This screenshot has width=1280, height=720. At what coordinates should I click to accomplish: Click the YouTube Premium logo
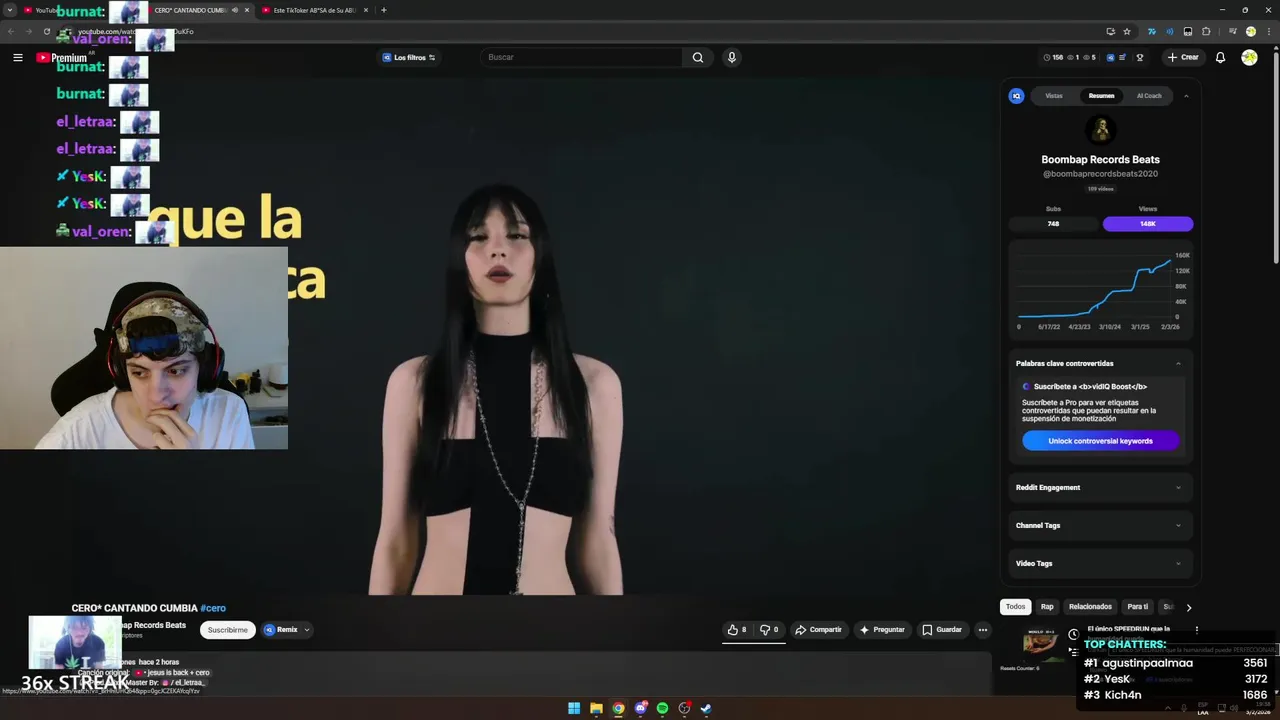point(62,58)
